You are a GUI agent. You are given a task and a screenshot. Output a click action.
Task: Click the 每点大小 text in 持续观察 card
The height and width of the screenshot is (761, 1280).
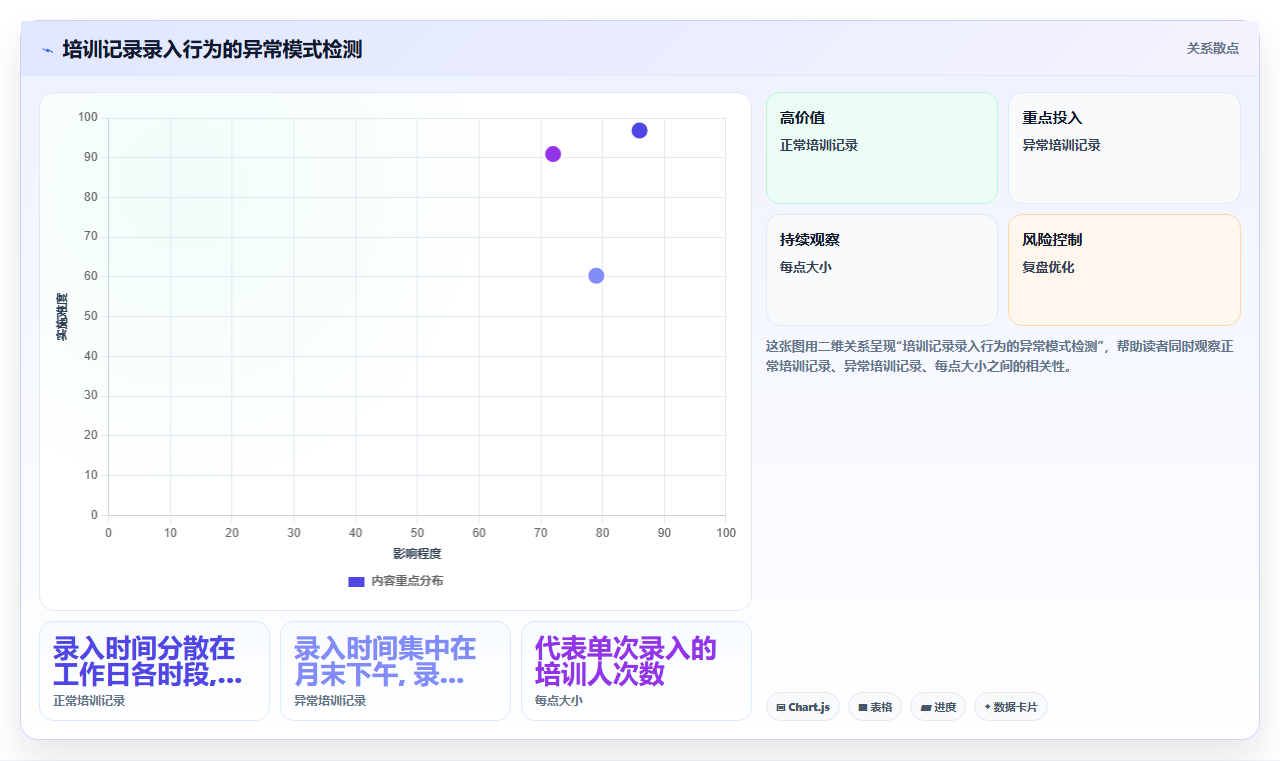(806, 267)
